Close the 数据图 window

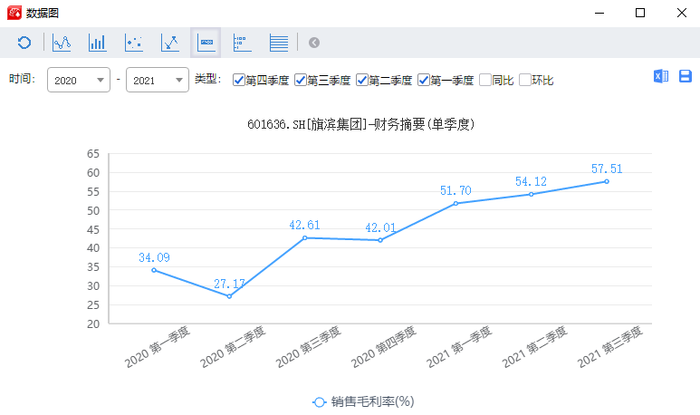681,13
